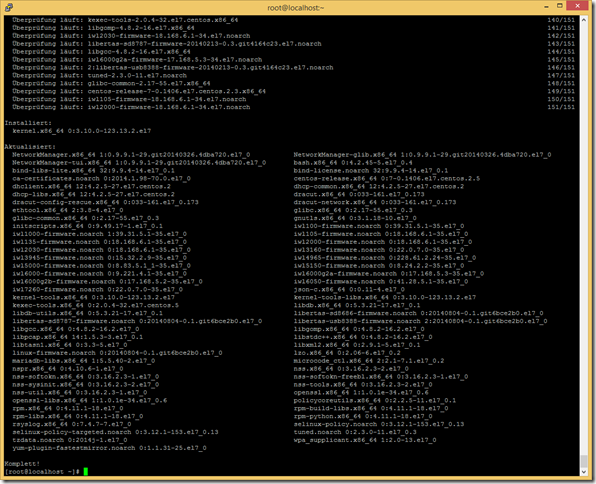This screenshot has width=596, height=484.
Task: Click the 'Installiert:' heading
Action: coord(28,123)
